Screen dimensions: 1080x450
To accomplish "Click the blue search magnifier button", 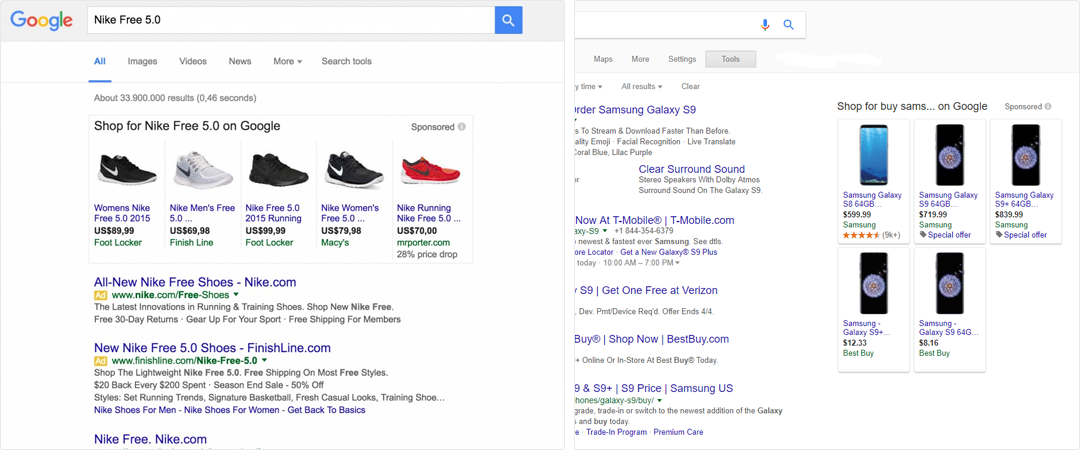I will point(508,20).
